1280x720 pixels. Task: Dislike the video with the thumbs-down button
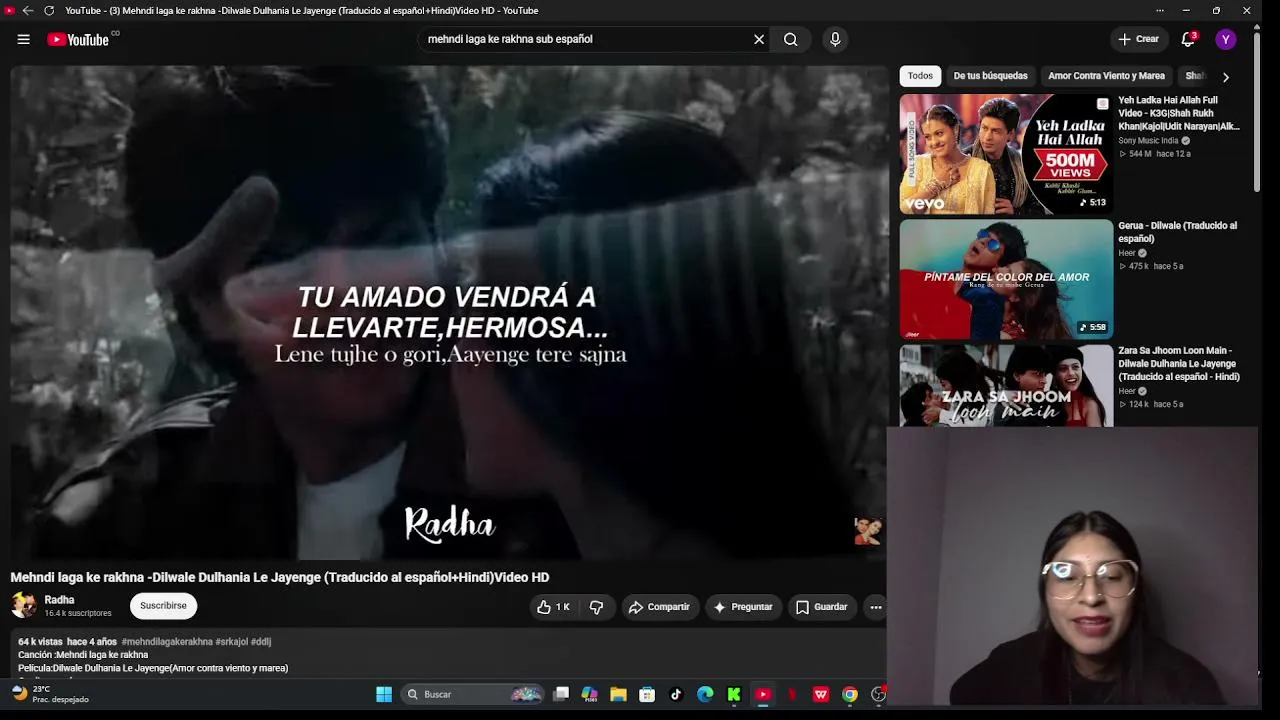pyautogui.click(x=596, y=607)
